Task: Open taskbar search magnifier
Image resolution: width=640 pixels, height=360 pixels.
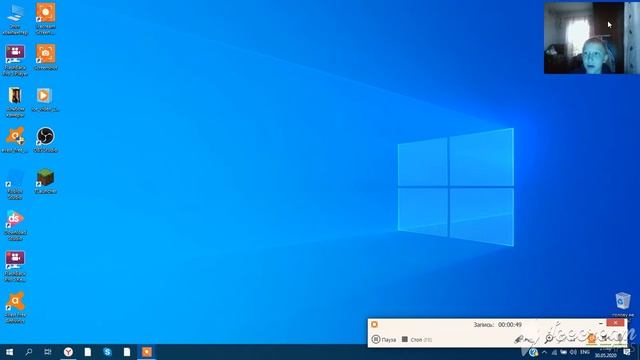Action: 29,352
